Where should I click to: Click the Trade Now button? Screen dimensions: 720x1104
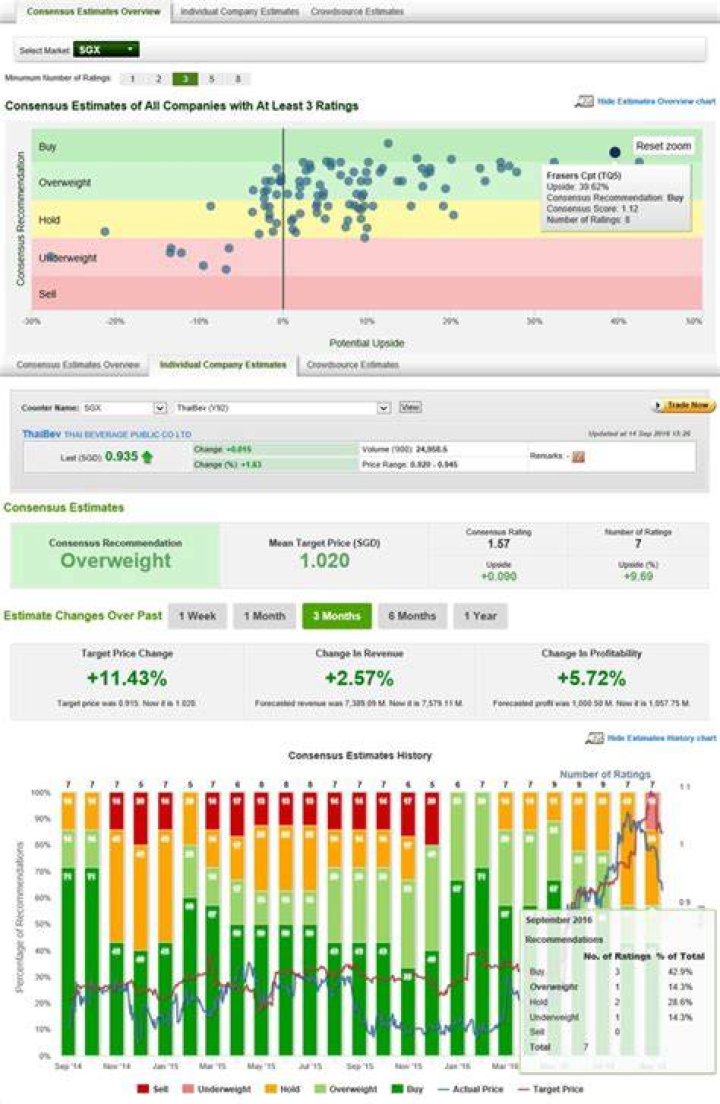[684, 406]
